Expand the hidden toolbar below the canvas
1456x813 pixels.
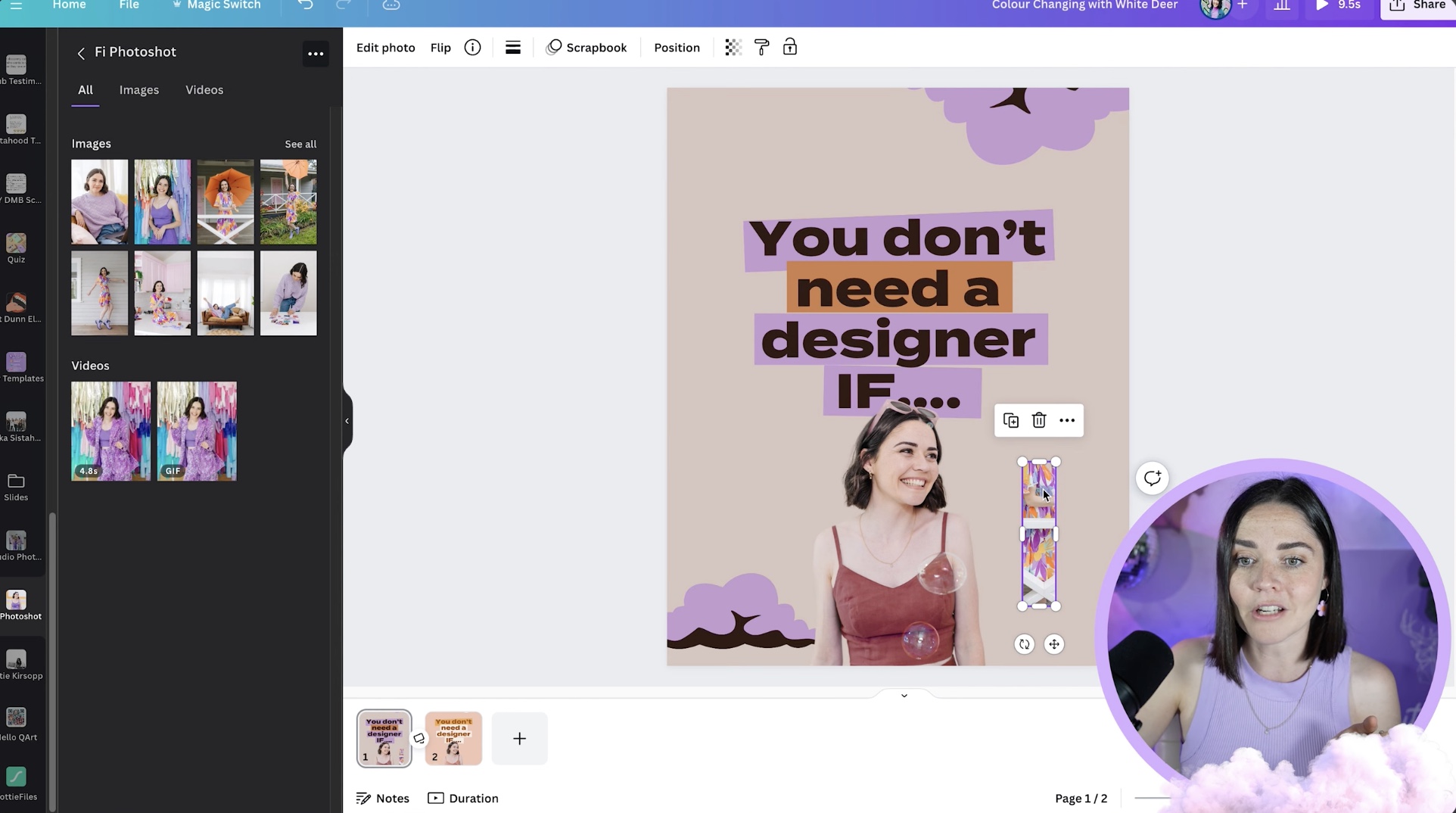pyautogui.click(x=903, y=695)
